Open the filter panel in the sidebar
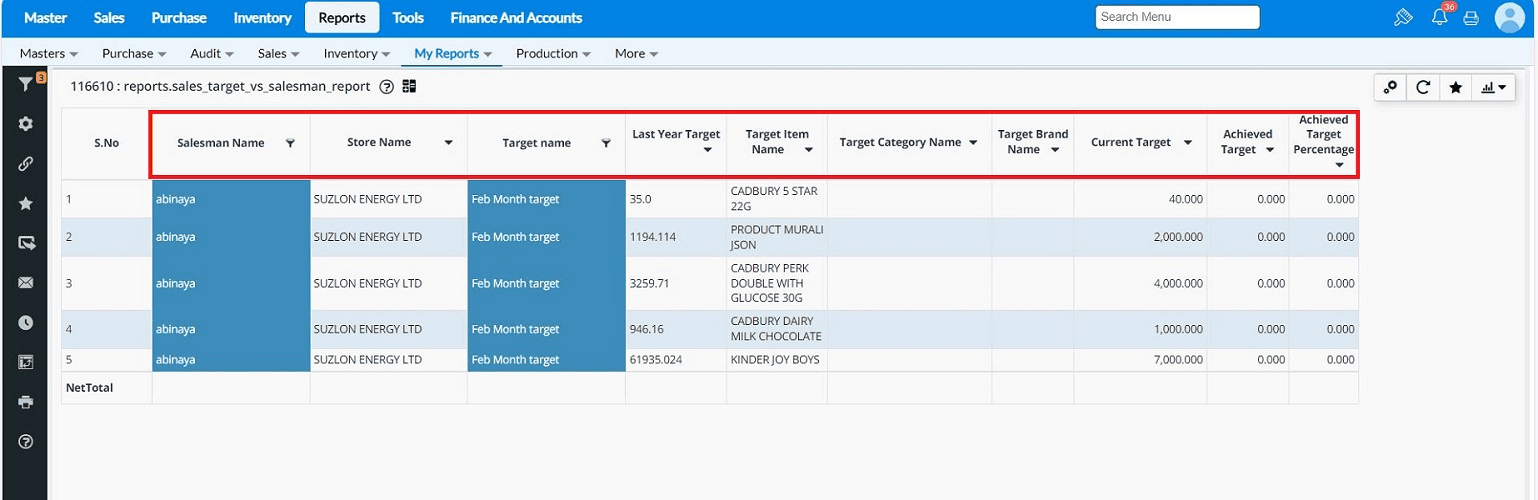This screenshot has width=1538, height=500. click(25, 86)
